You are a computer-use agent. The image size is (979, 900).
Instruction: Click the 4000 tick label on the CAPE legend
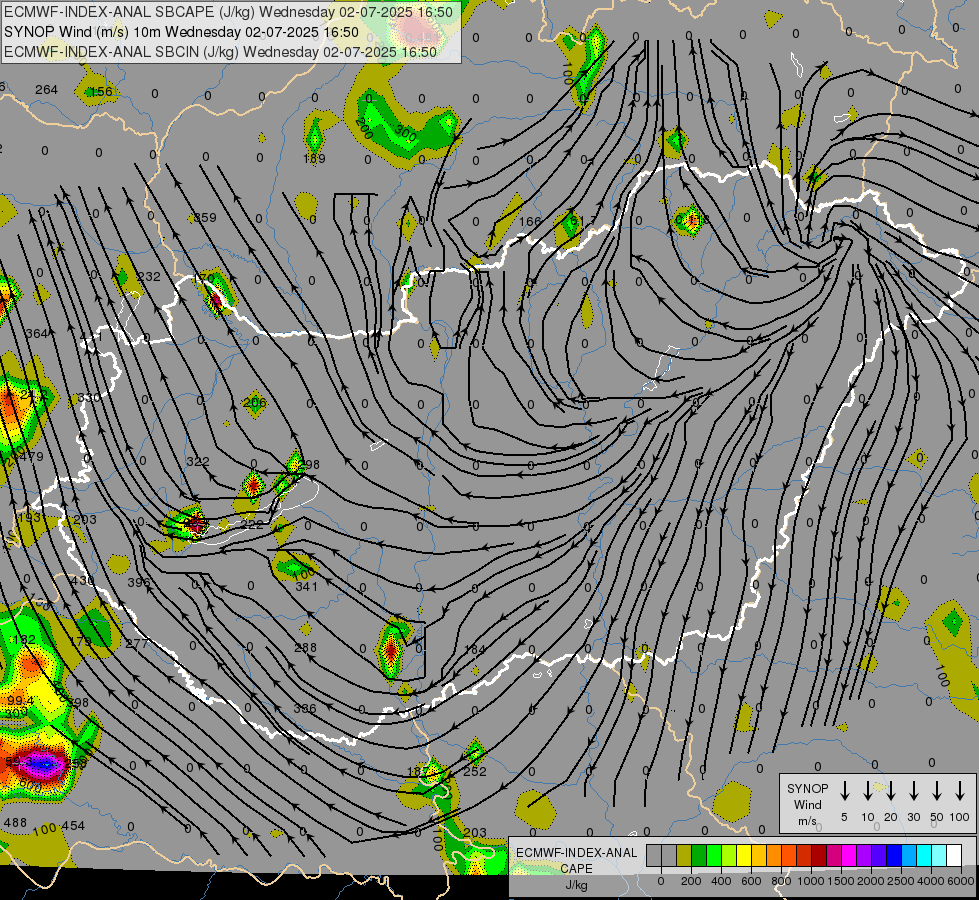tap(931, 881)
